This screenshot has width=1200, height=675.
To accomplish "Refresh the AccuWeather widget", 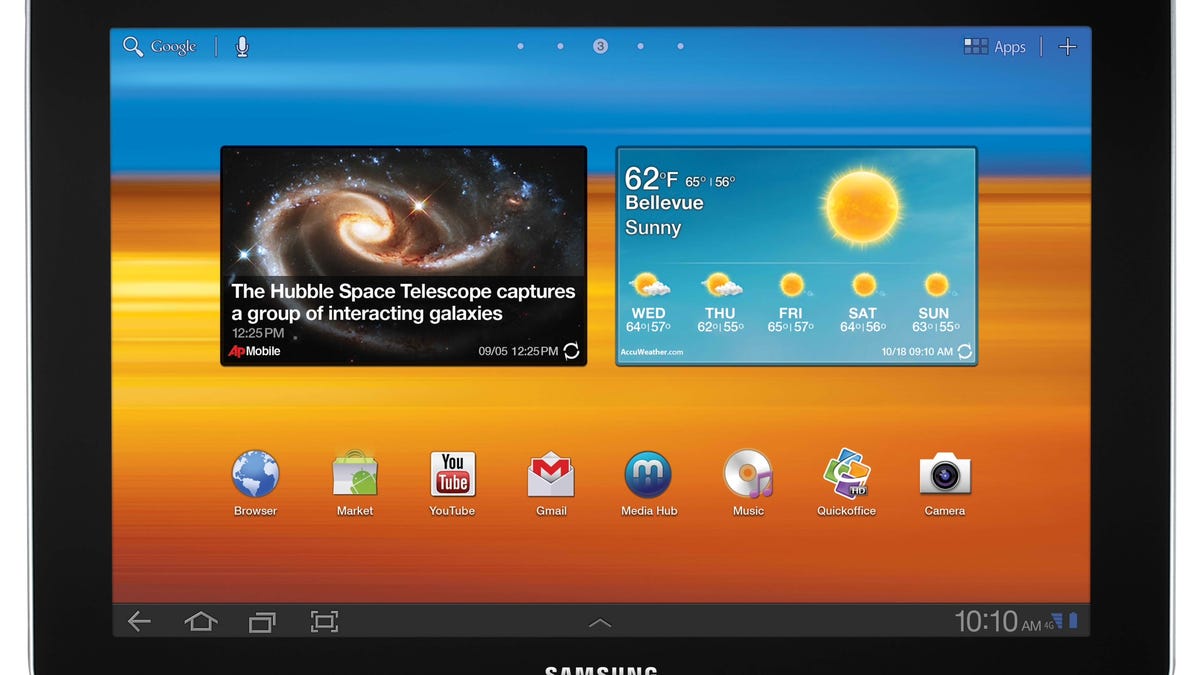I will pyautogui.click(x=964, y=352).
